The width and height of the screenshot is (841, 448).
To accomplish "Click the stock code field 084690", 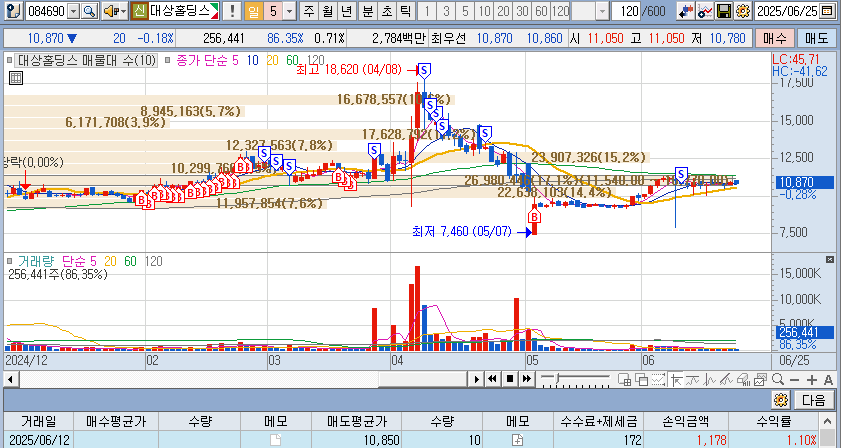I will pyautogui.click(x=46, y=10).
